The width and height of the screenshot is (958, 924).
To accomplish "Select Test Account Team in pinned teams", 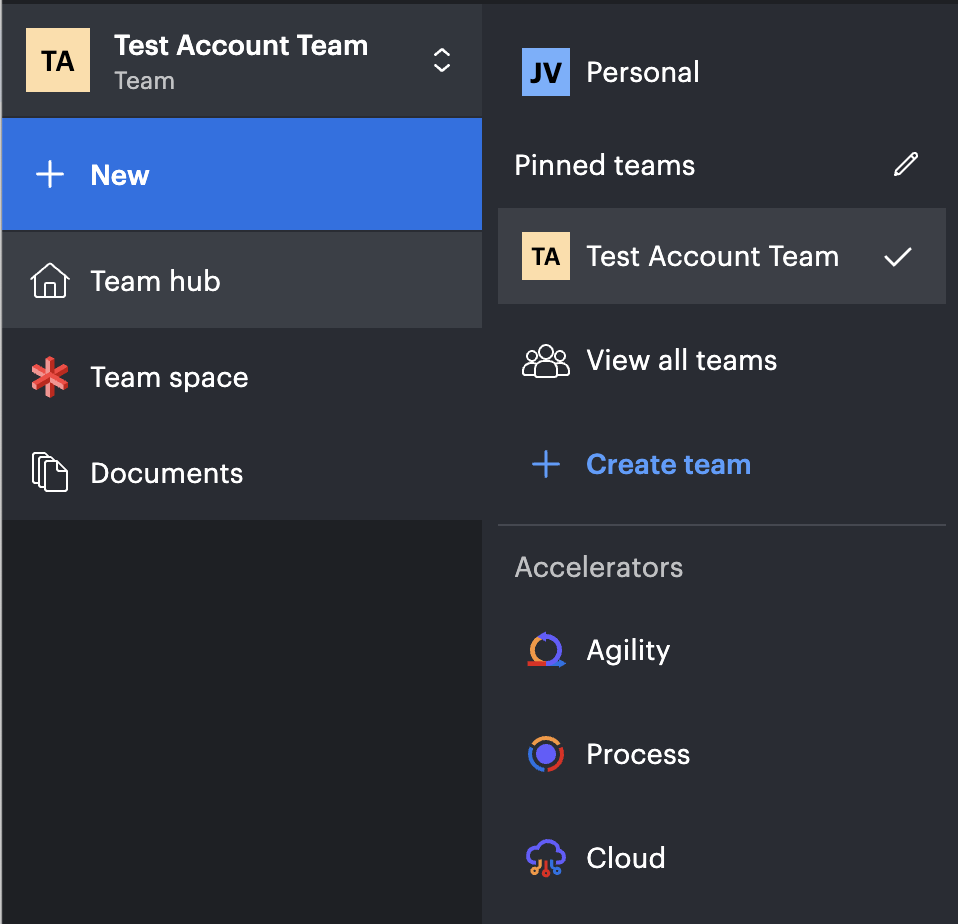I will pyautogui.click(x=722, y=256).
